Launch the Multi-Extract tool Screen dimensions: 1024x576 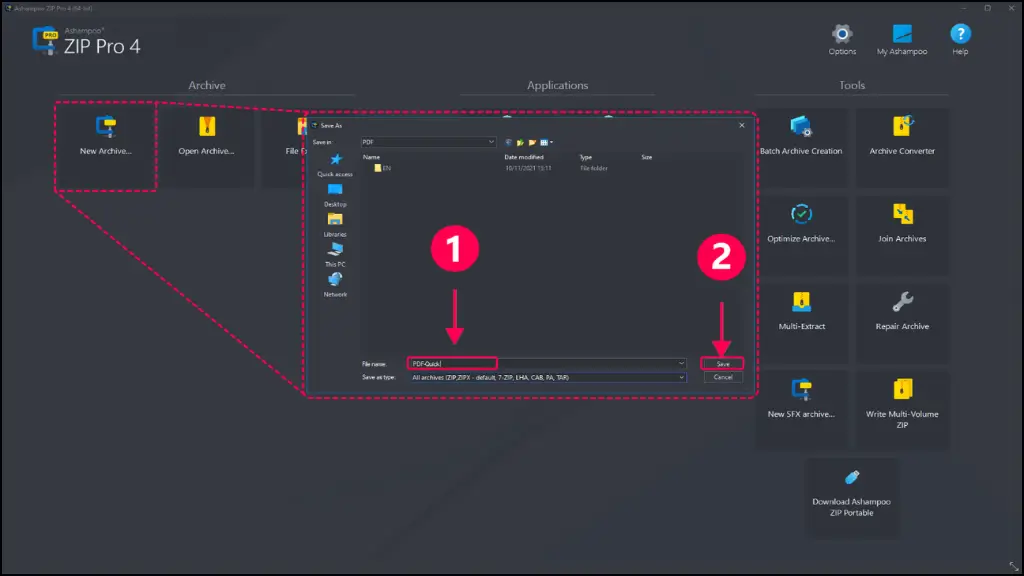pyautogui.click(x=801, y=312)
